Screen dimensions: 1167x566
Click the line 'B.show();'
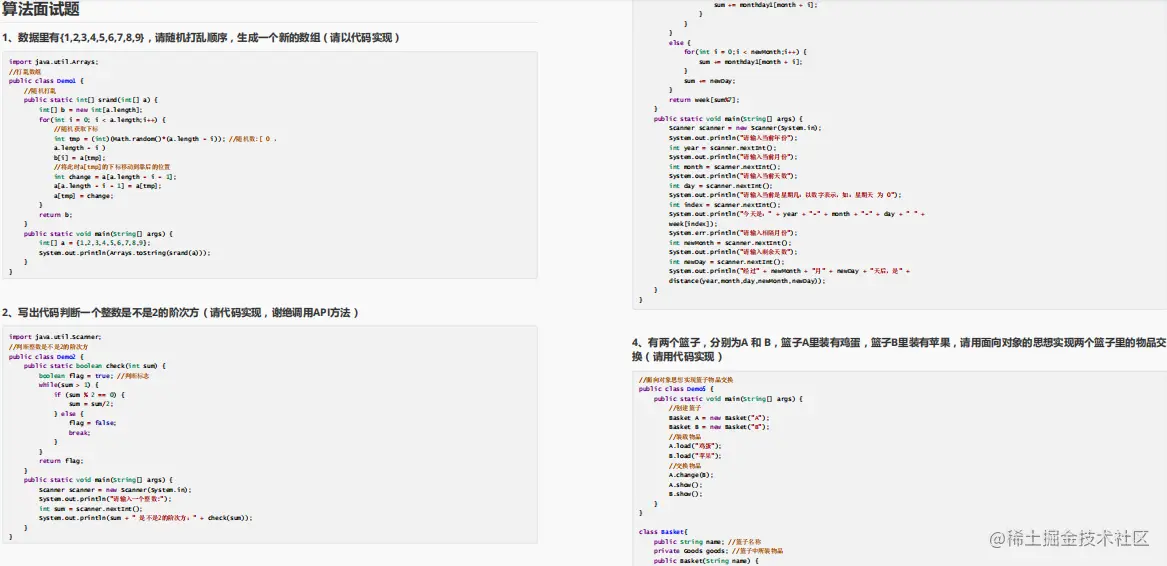pos(686,494)
